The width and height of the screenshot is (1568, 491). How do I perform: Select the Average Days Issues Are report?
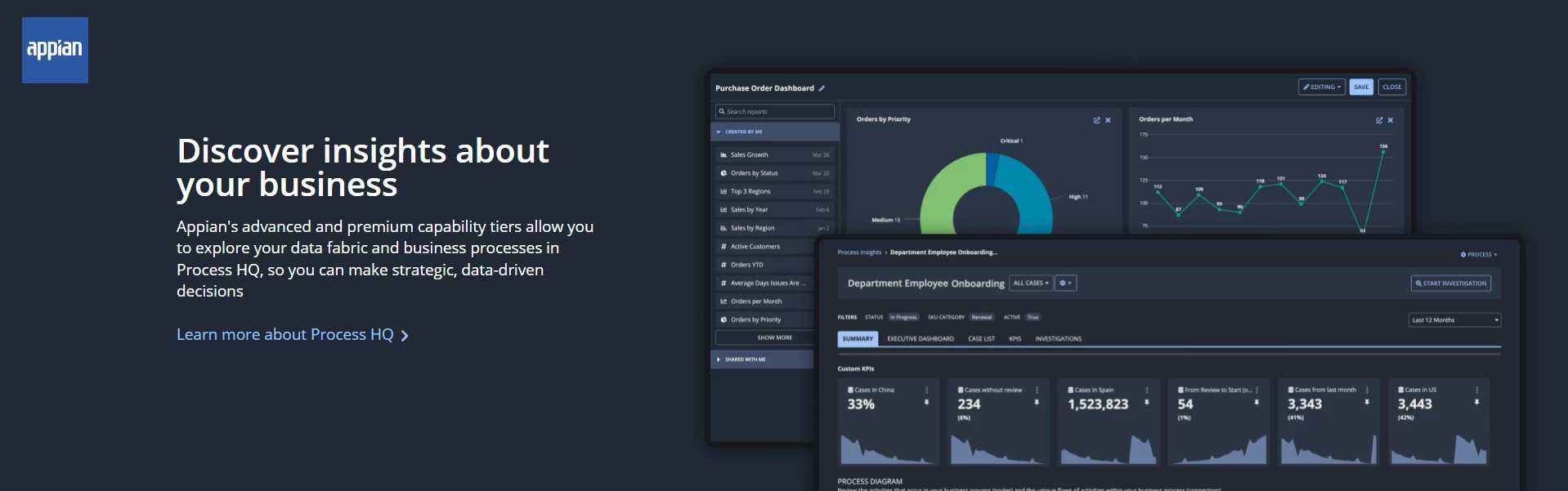coord(764,283)
